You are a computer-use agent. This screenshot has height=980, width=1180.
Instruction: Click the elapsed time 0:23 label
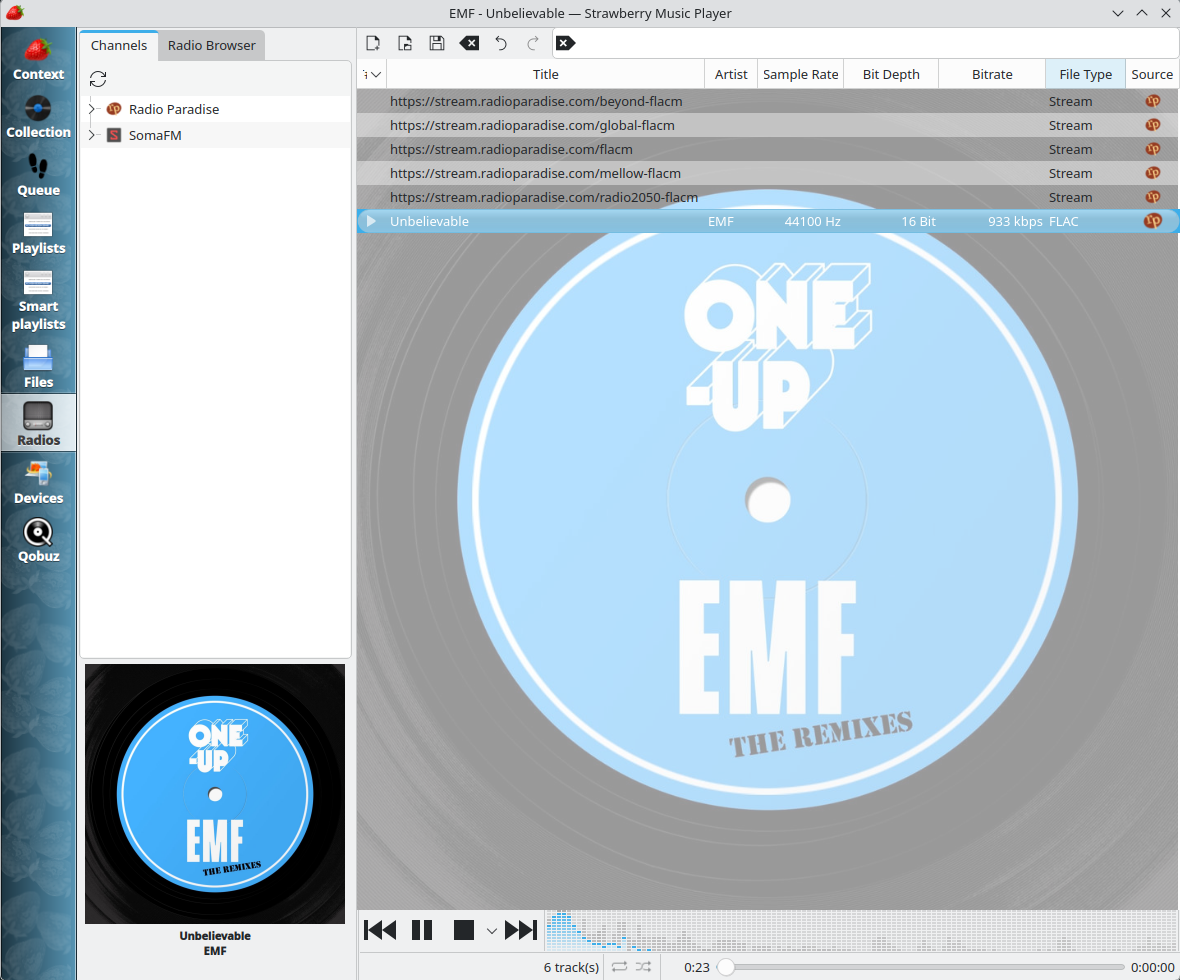(x=697, y=967)
